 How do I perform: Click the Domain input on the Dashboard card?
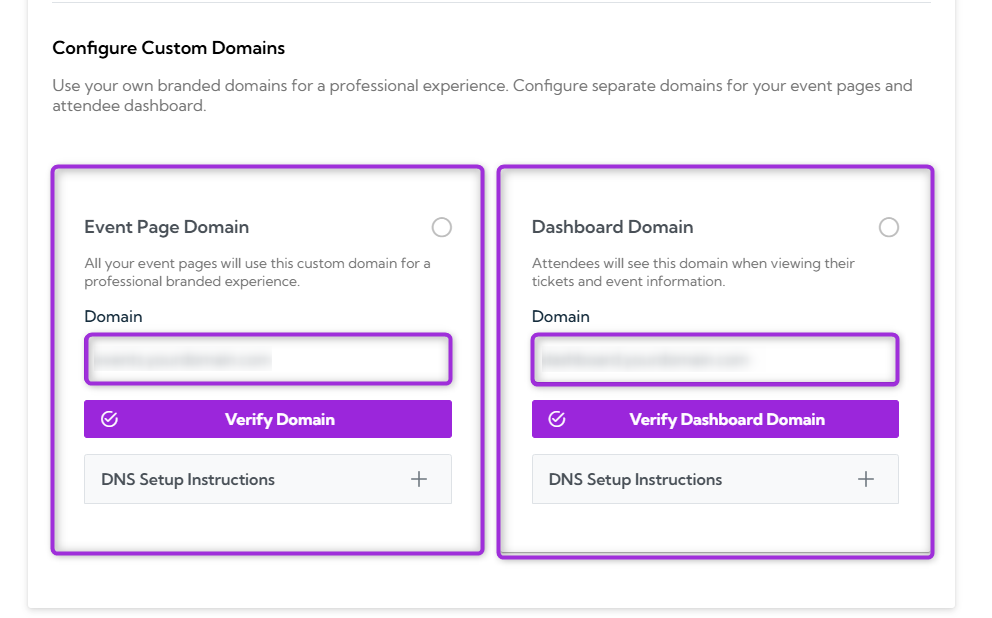[715, 359]
